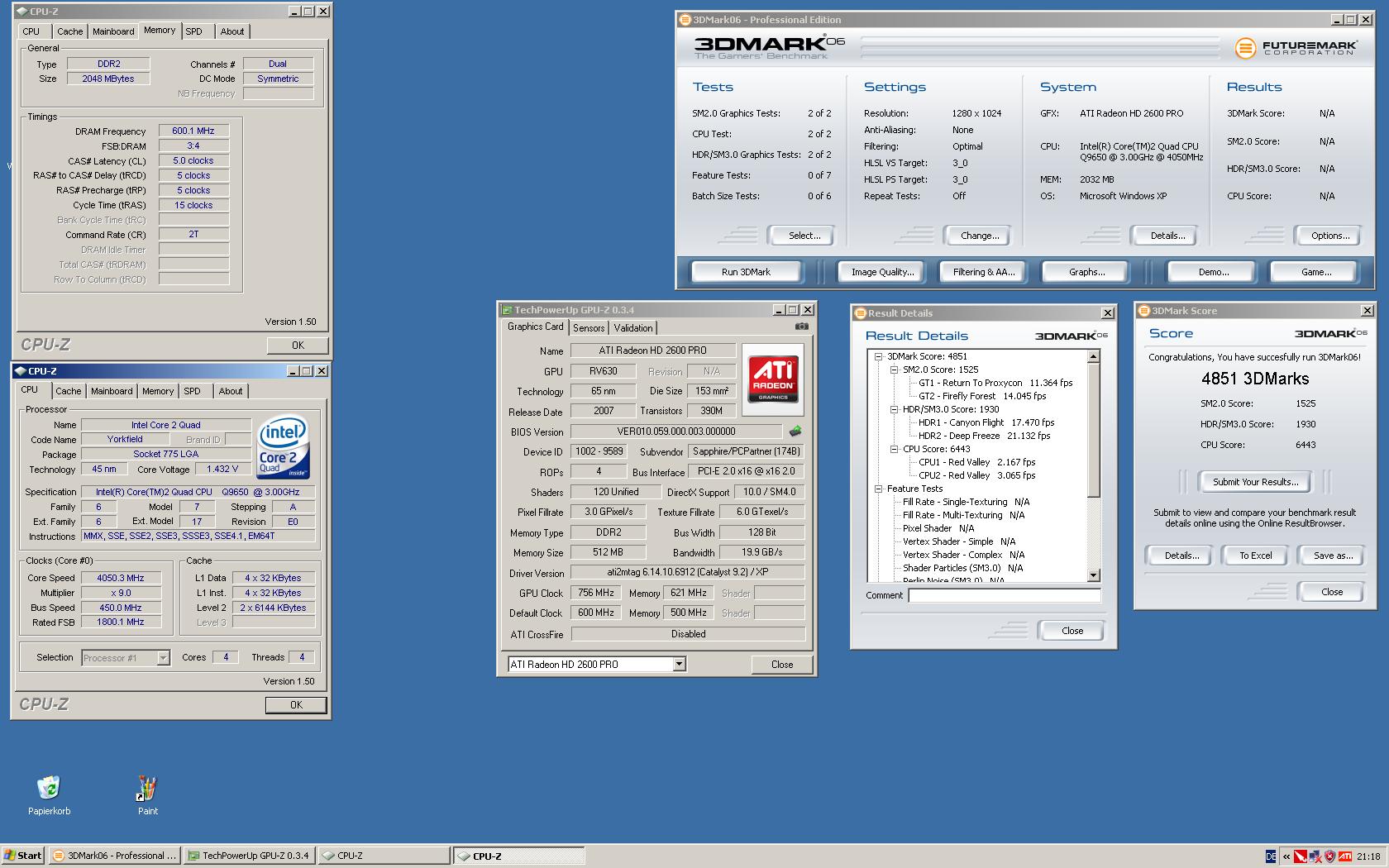Open the ATI Radeon HD 2600 PRO dropdown
This screenshot has height=868, width=1389.
point(679,664)
